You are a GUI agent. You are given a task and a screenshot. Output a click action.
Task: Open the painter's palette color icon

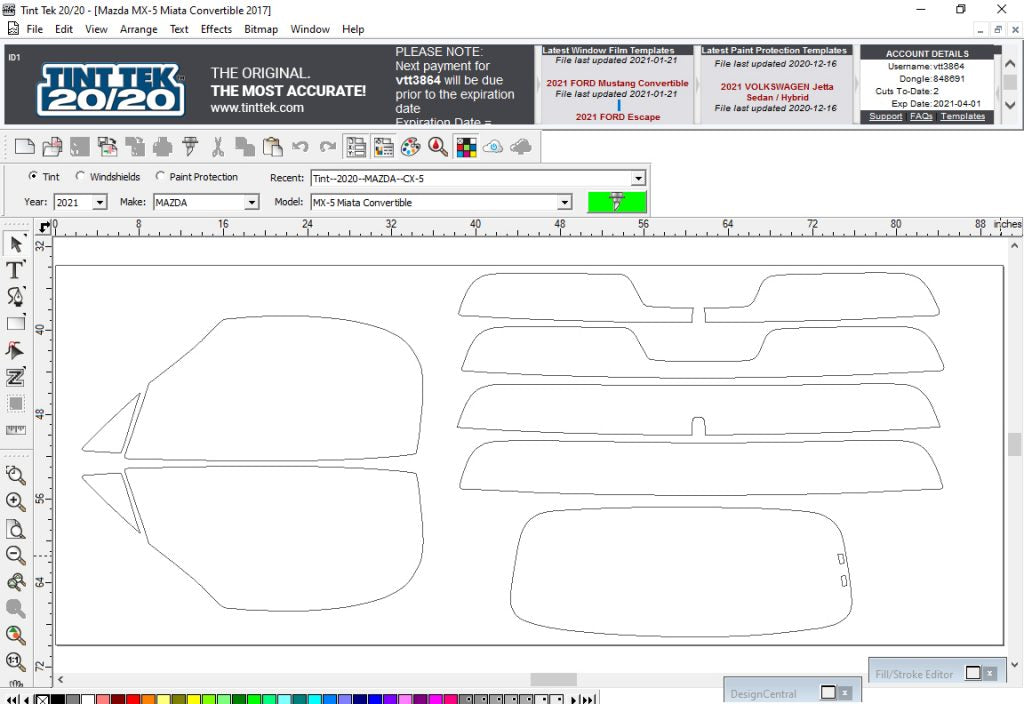(x=410, y=147)
